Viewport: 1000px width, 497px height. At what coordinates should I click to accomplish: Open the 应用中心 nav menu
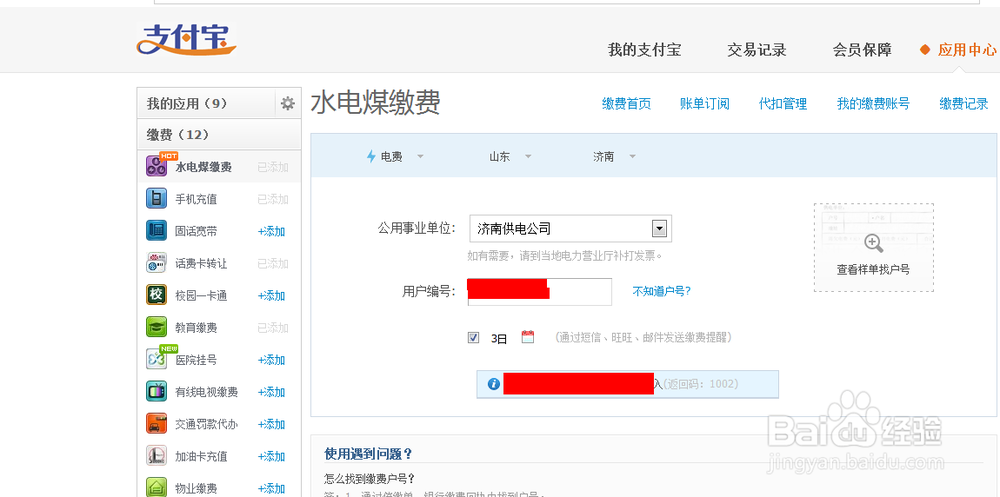coord(967,50)
